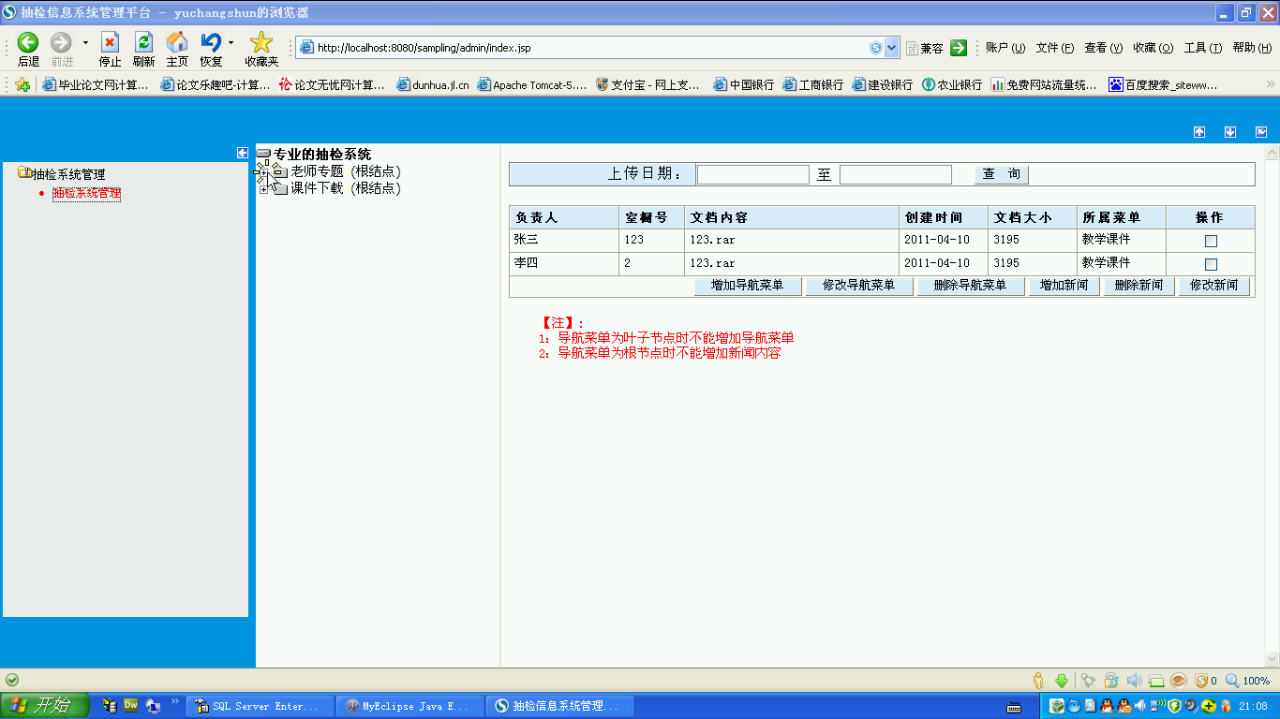This screenshot has height=719, width=1280.
Task: Click the speaker mute icon in browser status bar
Action: click(x=1134, y=680)
